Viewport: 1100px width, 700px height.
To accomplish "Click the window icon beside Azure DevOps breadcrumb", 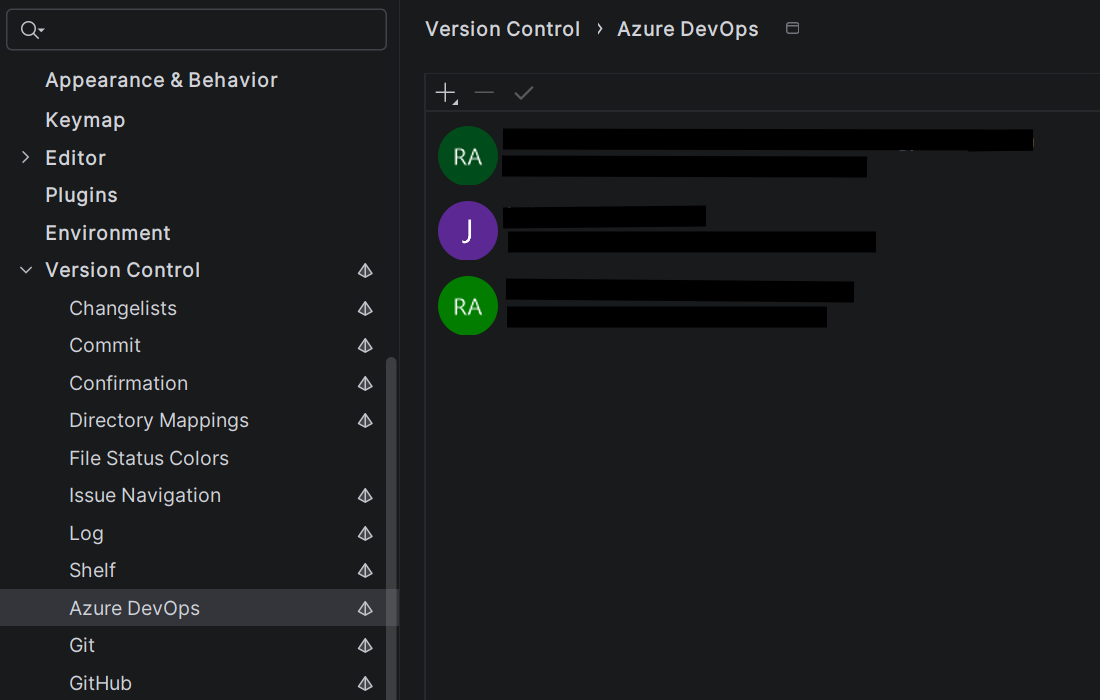I will click(792, 28).
